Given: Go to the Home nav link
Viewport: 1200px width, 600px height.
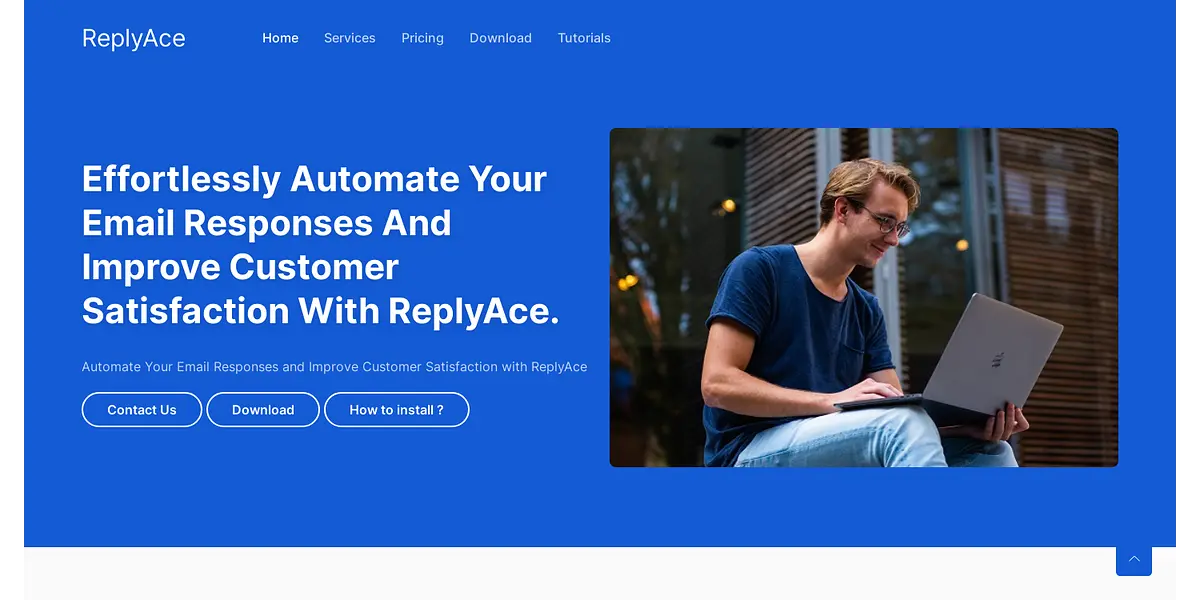Looking at the screenshot, I should 280,38.
